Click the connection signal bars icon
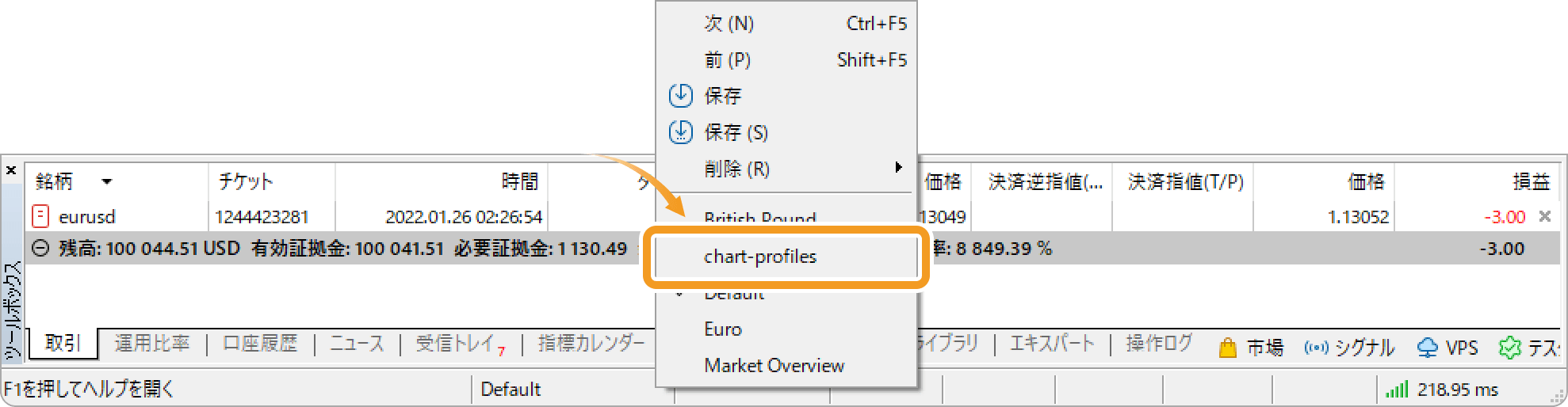Screen dimensions: 1568x407 click(1397, 390)
